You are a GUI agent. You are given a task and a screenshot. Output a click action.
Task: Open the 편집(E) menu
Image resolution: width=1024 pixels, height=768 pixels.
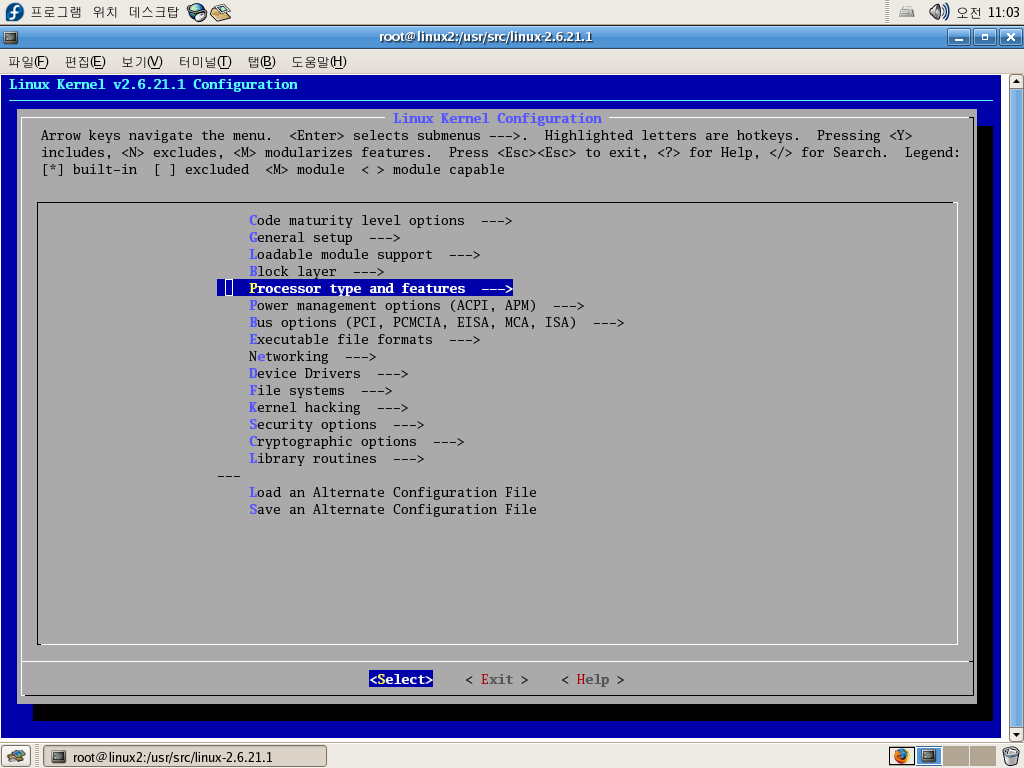pyautogui.click(x=84, y=62)
